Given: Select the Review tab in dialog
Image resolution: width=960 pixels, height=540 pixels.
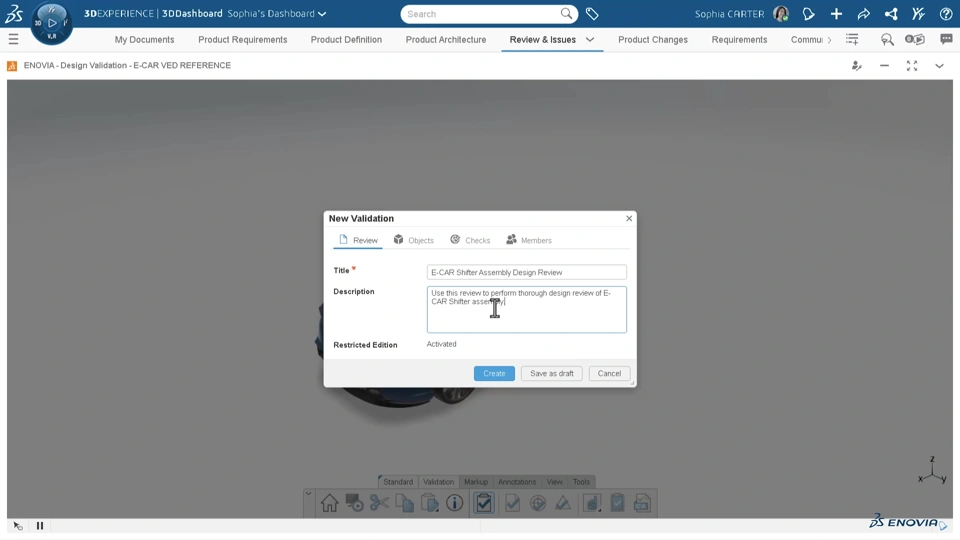Looking at the screenshot, I should coord(358,240).
